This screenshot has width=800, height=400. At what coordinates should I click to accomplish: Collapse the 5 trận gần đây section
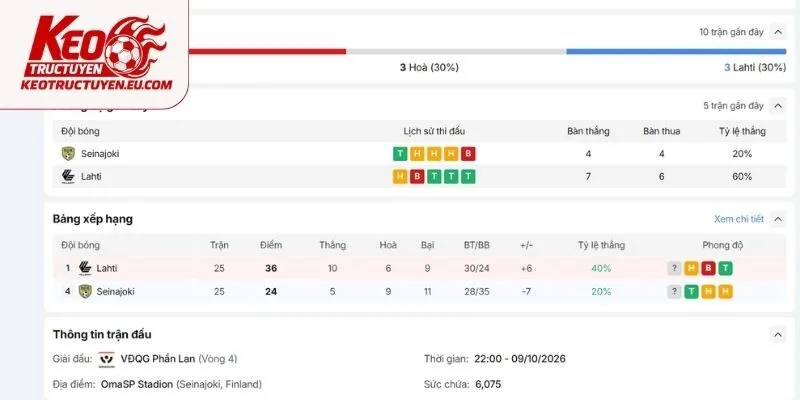pos(777,106)
